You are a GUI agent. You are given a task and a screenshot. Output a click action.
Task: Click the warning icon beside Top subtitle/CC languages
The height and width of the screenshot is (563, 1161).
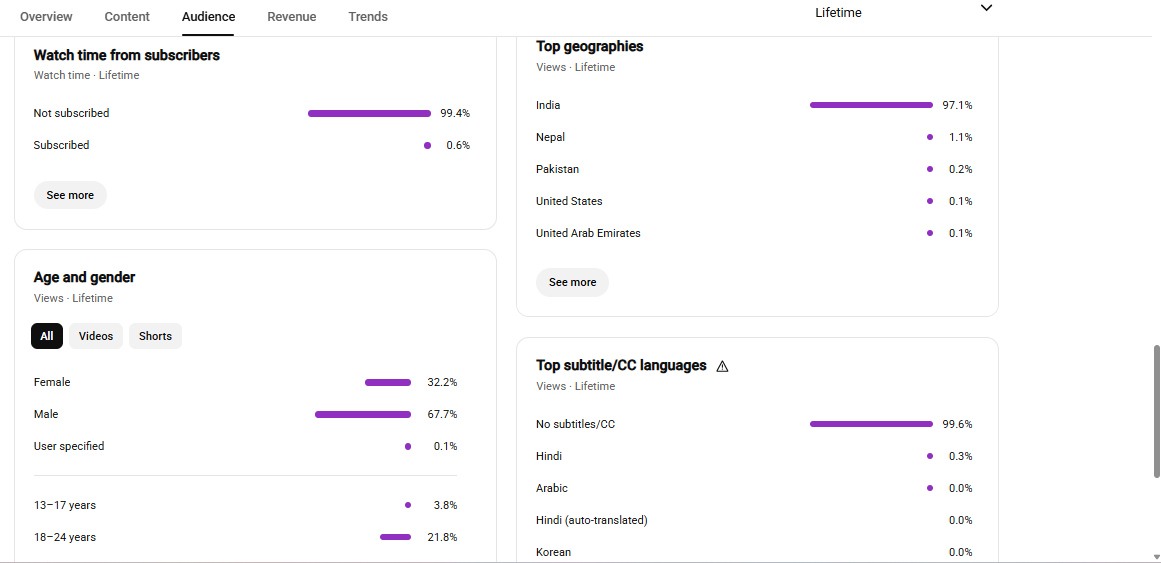[723, 366]
